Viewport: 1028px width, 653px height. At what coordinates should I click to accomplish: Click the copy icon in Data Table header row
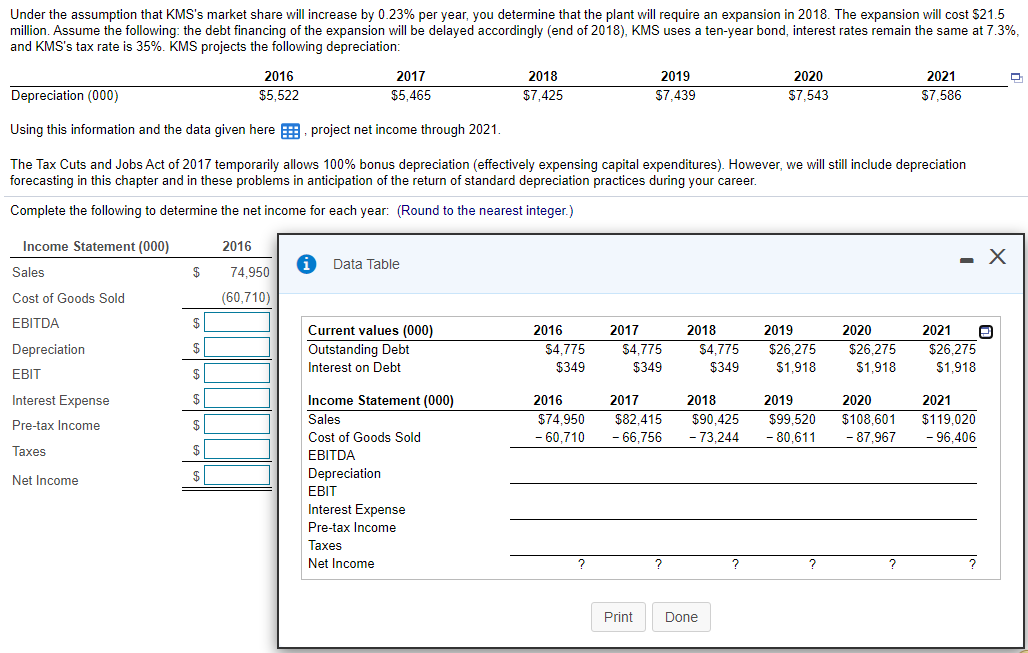click(985, 332)
